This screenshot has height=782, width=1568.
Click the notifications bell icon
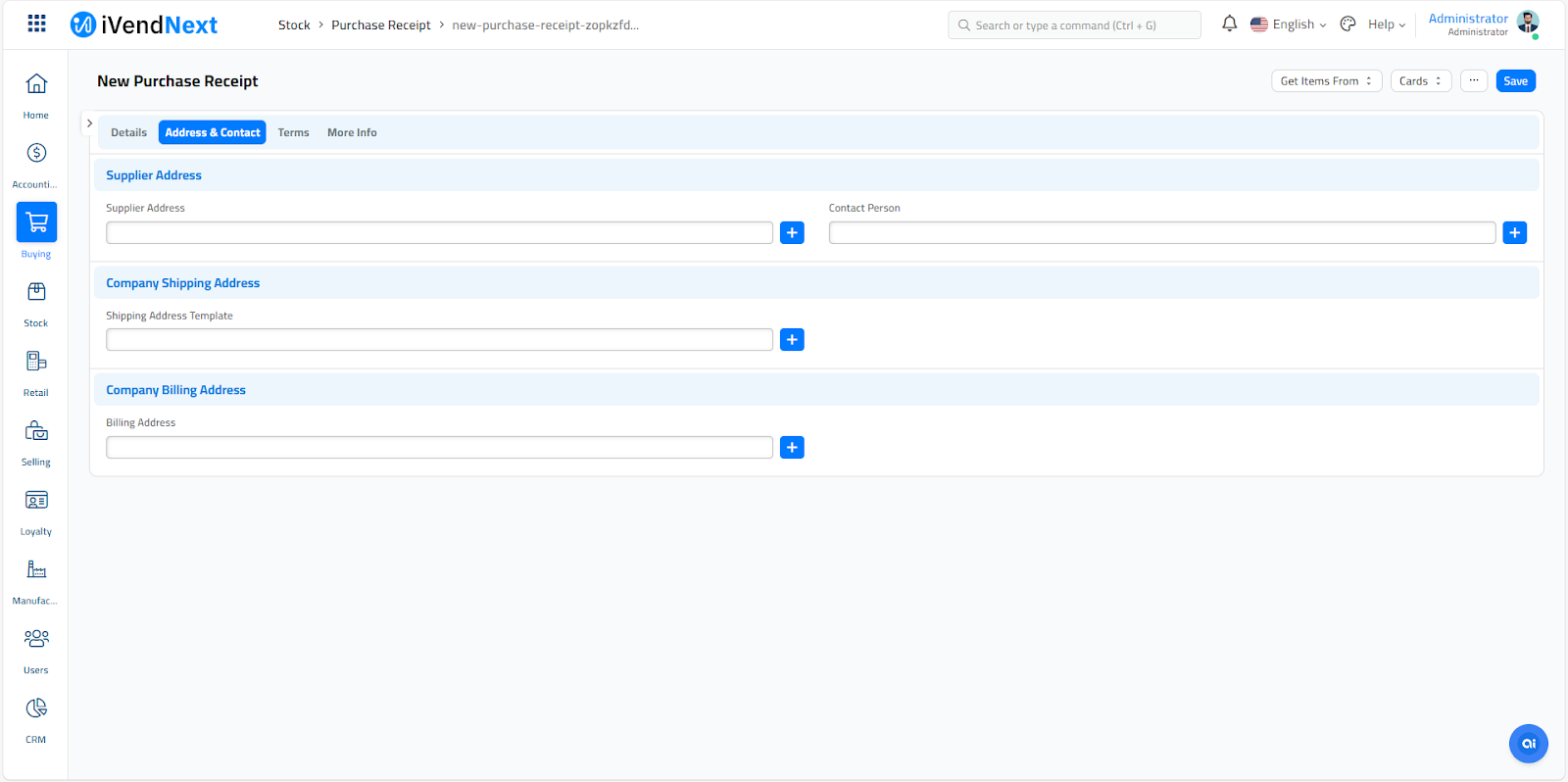coord(1229,24)
